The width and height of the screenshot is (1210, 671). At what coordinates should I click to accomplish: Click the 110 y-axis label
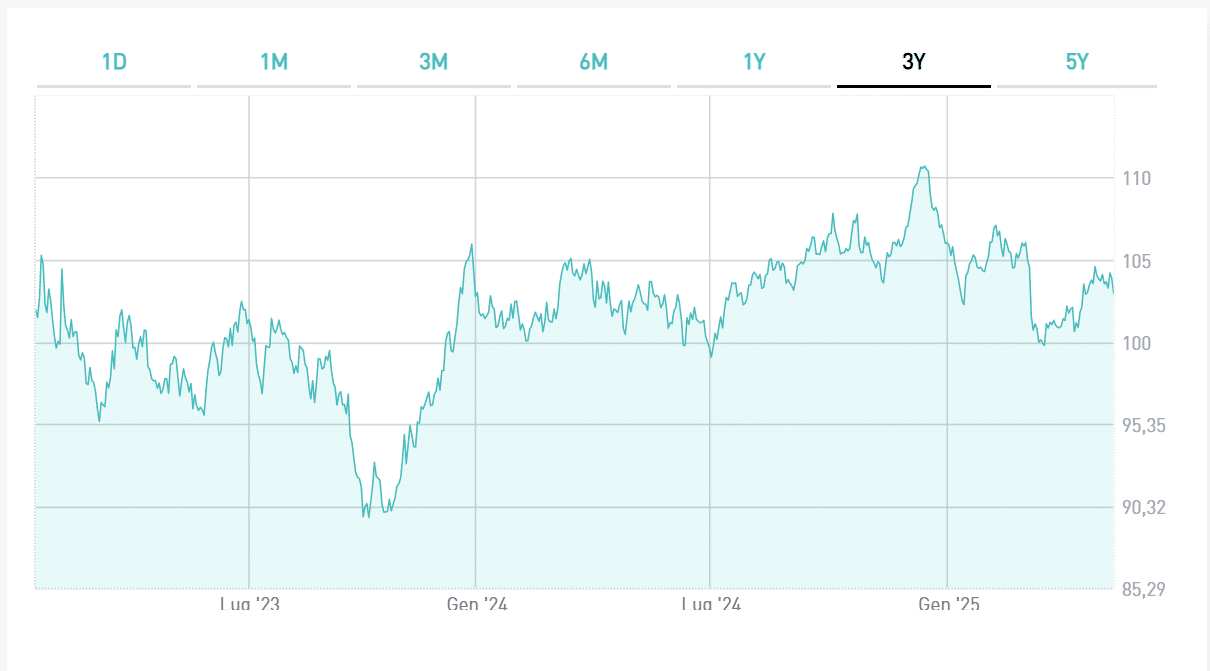[1137, 179]
